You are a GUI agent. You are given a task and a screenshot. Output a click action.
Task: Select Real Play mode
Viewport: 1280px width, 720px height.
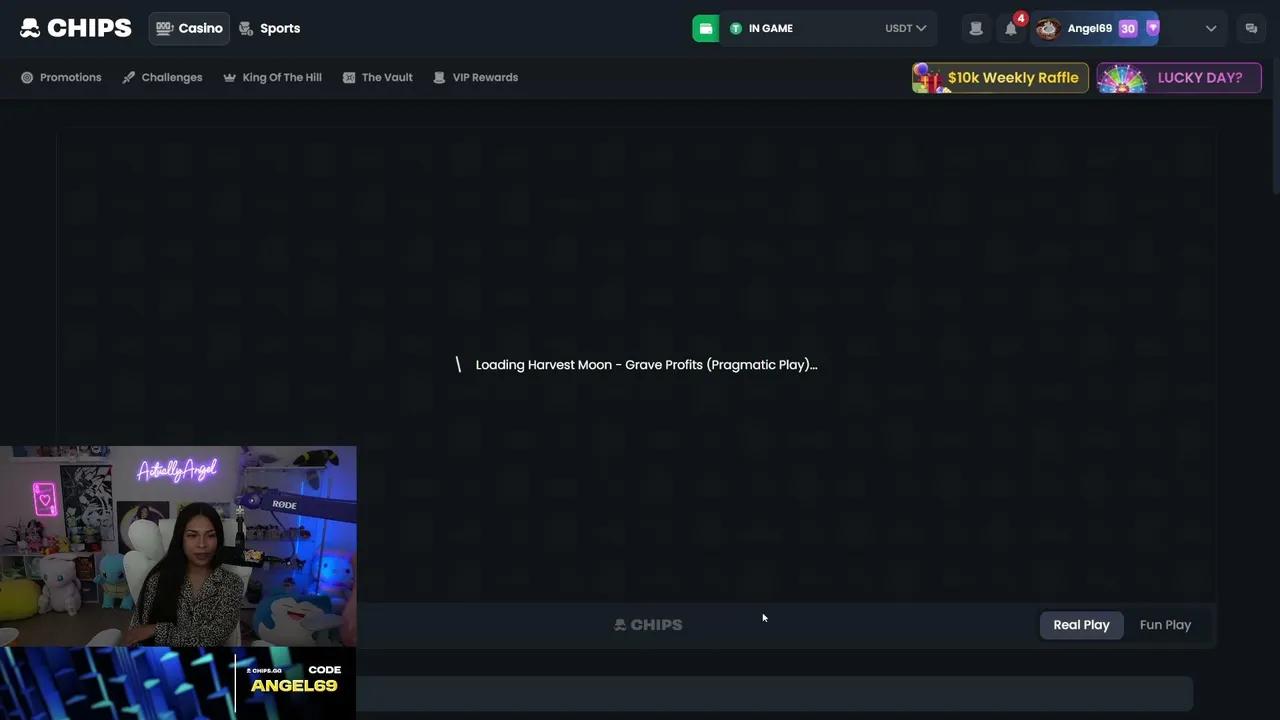pos(1081,625)
